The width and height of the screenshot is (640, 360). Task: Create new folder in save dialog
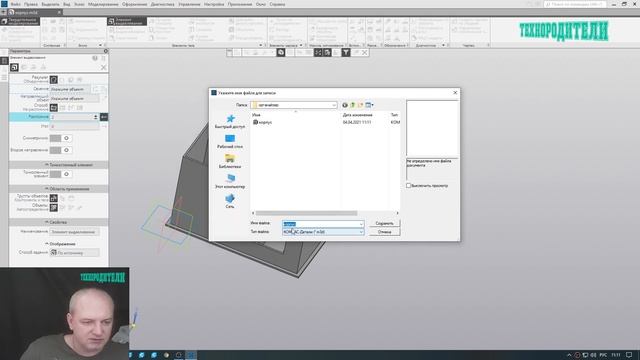coord(360,105)
